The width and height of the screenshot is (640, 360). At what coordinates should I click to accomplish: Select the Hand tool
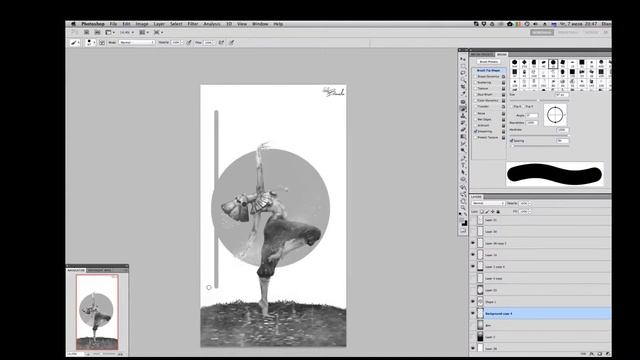[463, 201]
